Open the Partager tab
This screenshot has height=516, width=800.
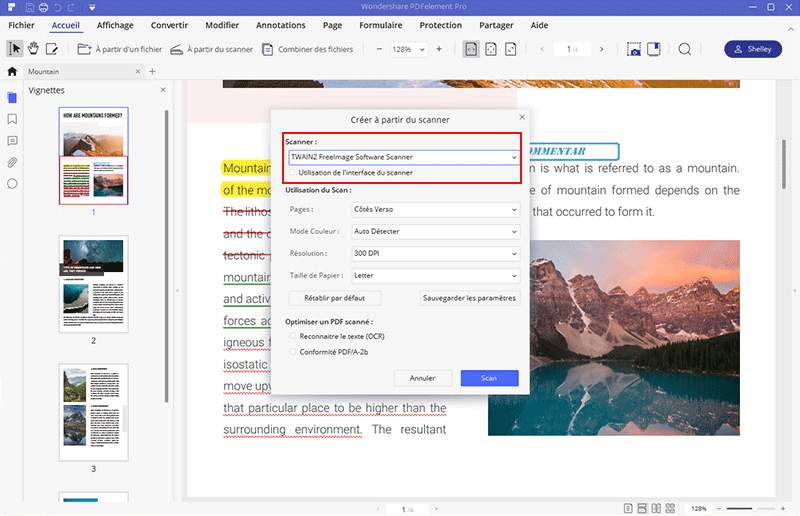496,25
